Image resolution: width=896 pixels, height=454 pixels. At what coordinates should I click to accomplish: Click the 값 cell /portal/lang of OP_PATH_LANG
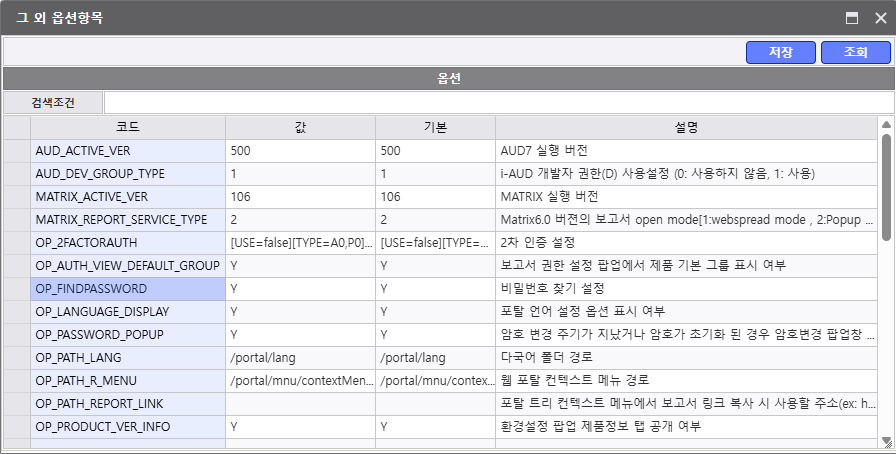(x=301, y=358)
